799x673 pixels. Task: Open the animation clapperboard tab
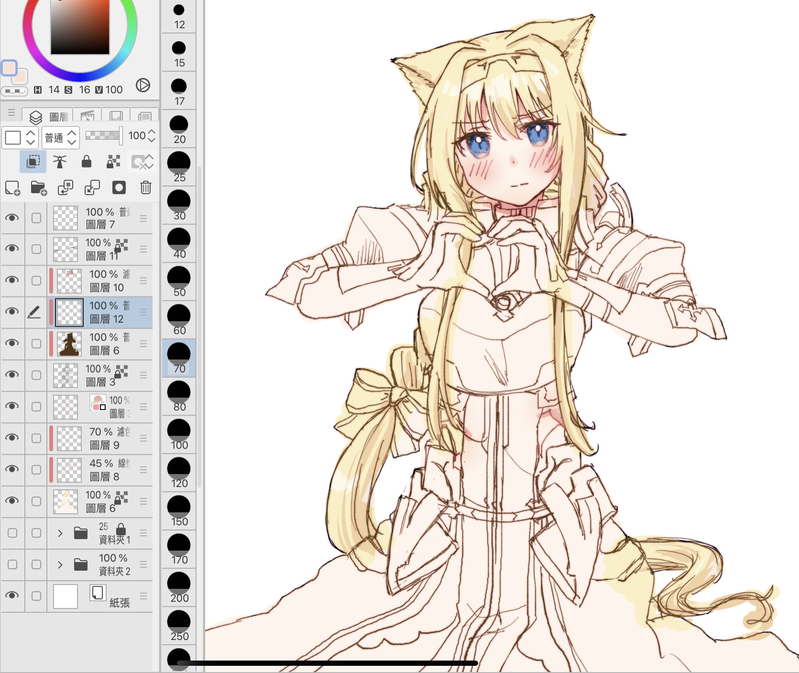(x=87, y=116)
